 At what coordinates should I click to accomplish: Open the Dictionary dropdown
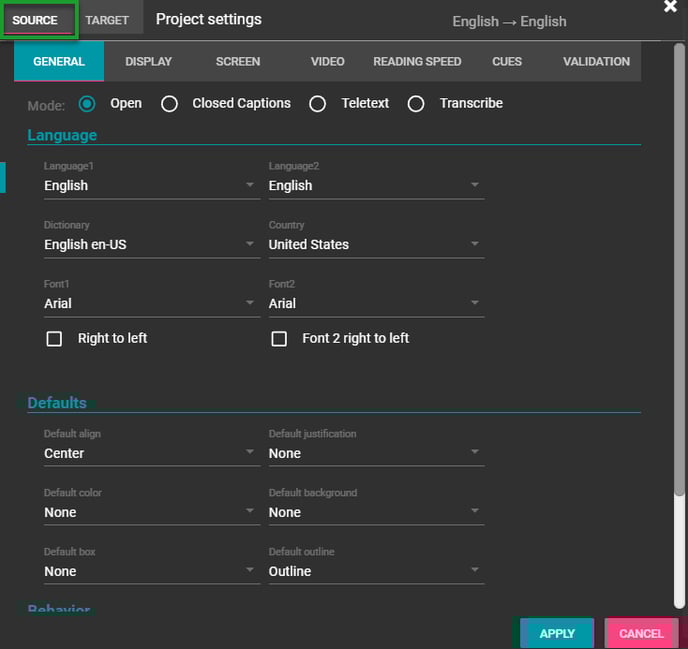[151, 245]
